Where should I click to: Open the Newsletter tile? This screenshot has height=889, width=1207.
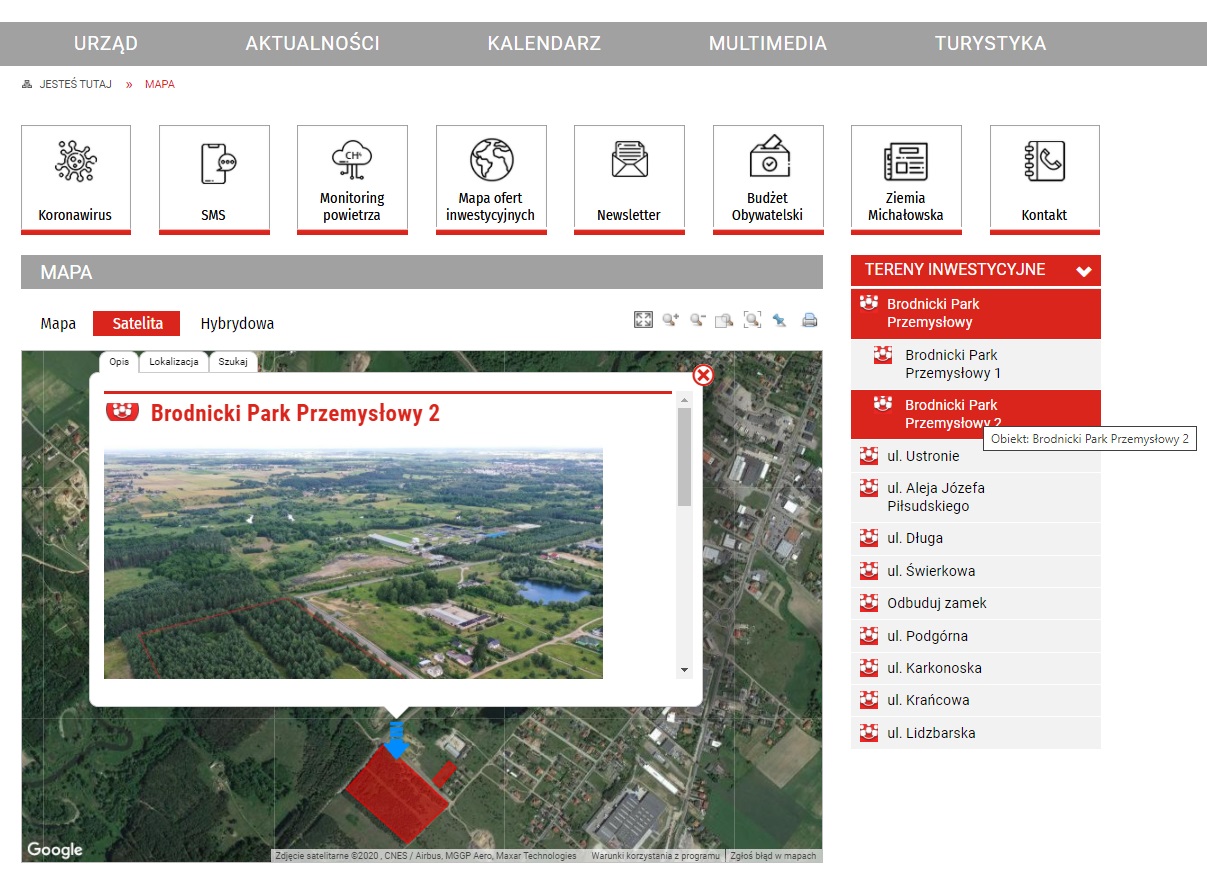point(629,180)
